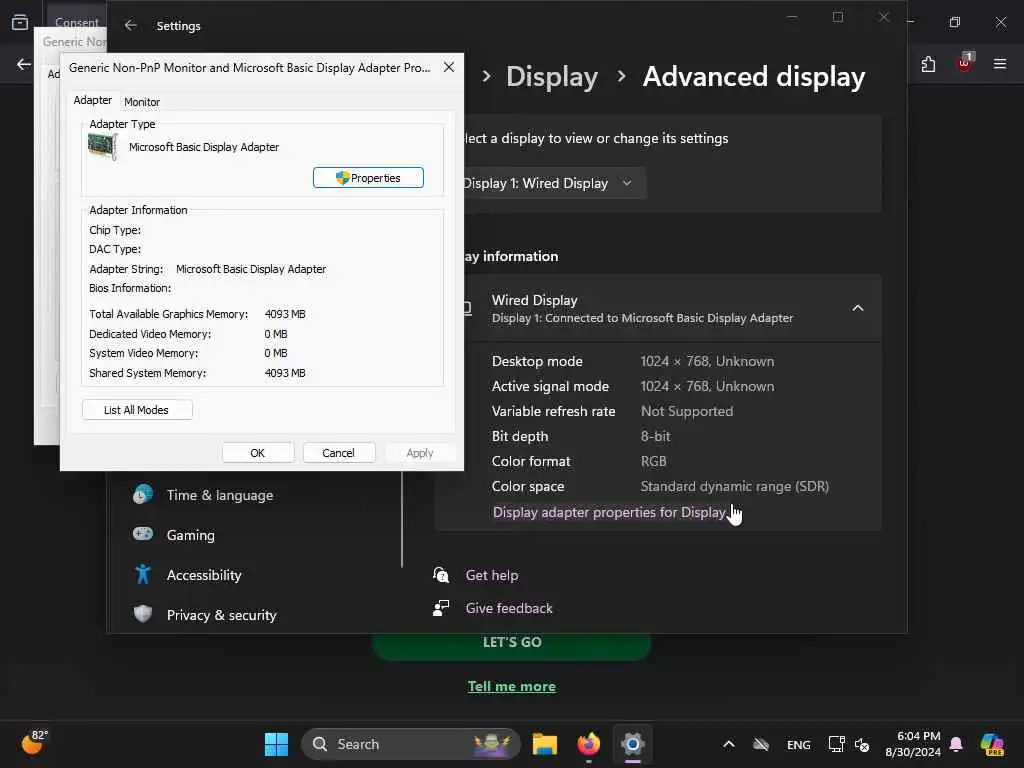
Task: Collapse the Wired Display information section
Action: [x=858, y=308]
